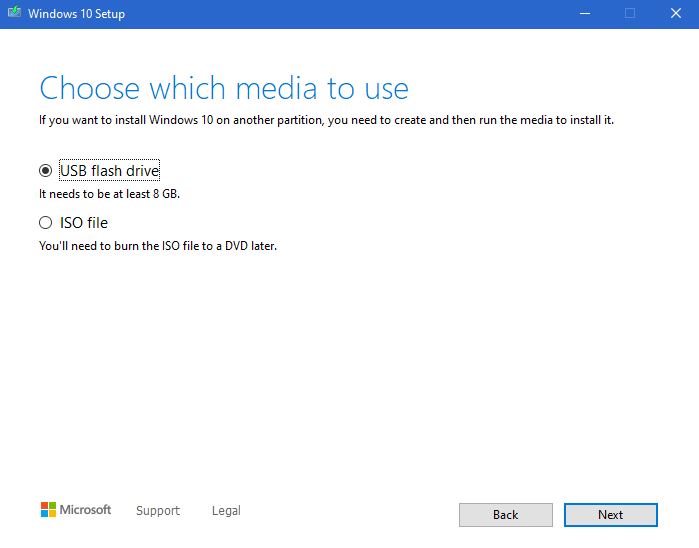Click the 'at least 8 GB' note
The width and height of the screenshot is (699, 548).
point(109,194)
